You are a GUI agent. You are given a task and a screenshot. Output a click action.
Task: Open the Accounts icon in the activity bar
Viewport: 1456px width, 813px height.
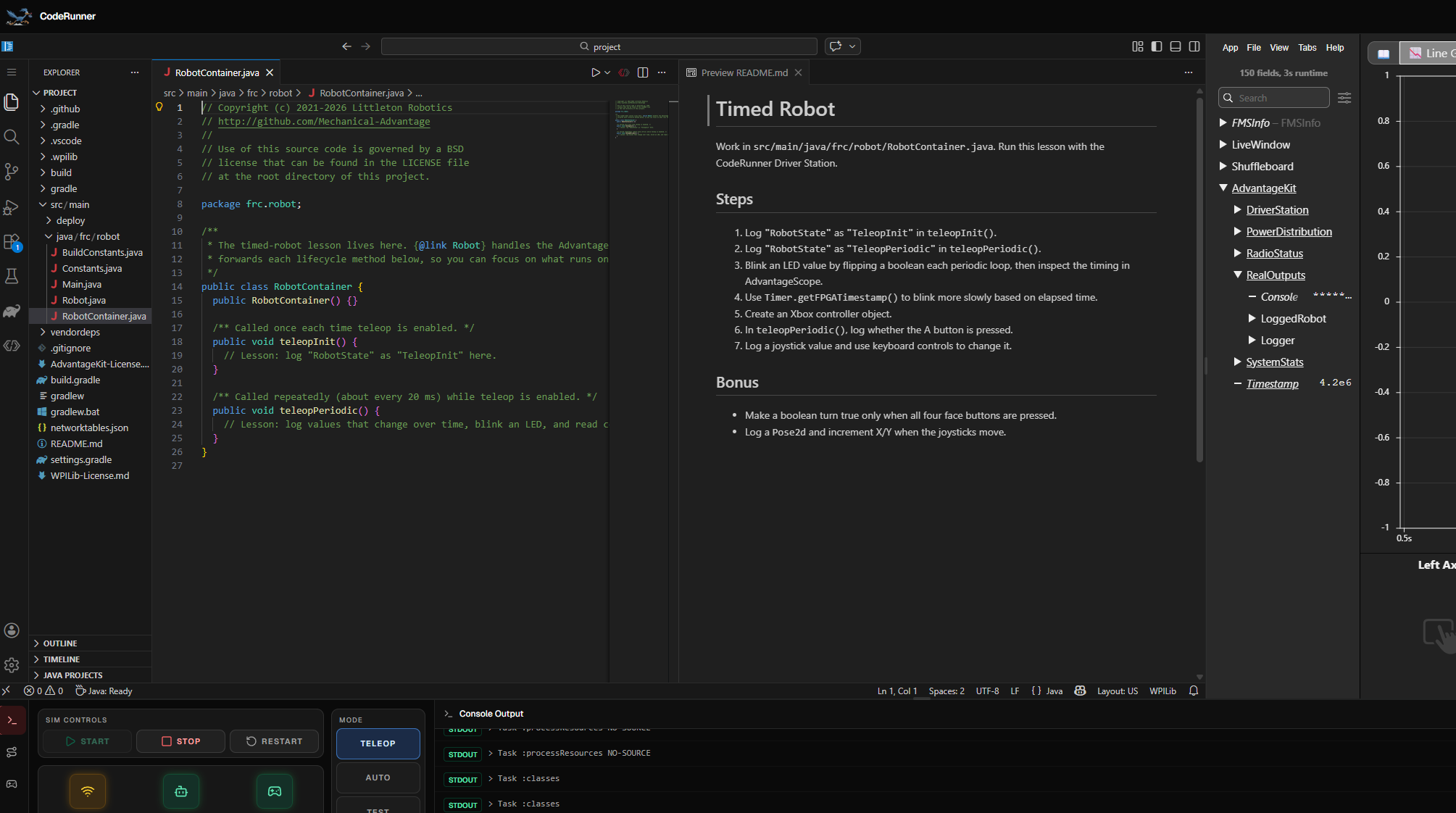pyautogui.click(x=12, y=630)
